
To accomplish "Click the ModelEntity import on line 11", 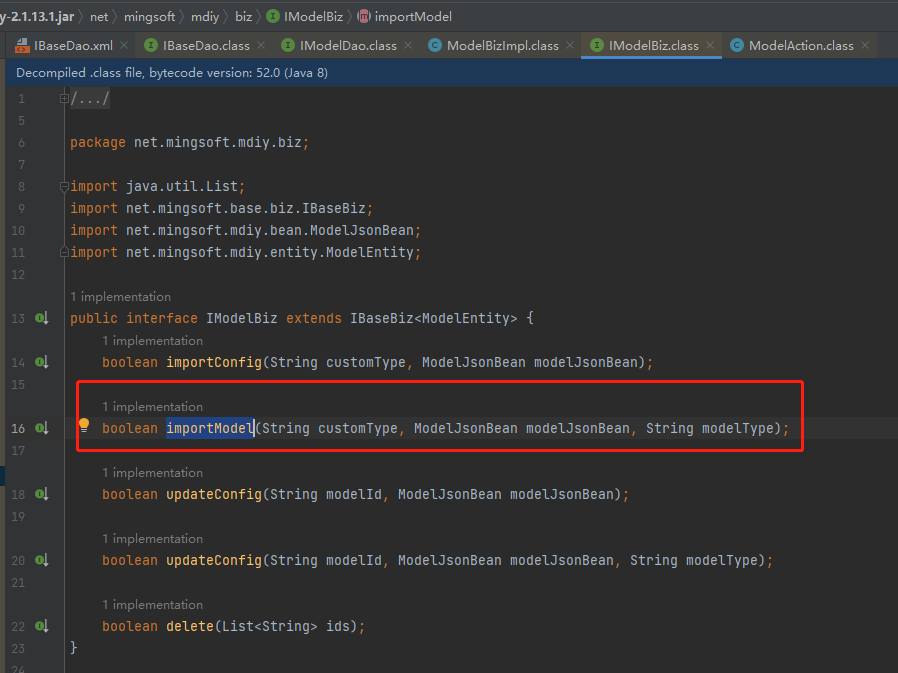I will coord(246,253).
